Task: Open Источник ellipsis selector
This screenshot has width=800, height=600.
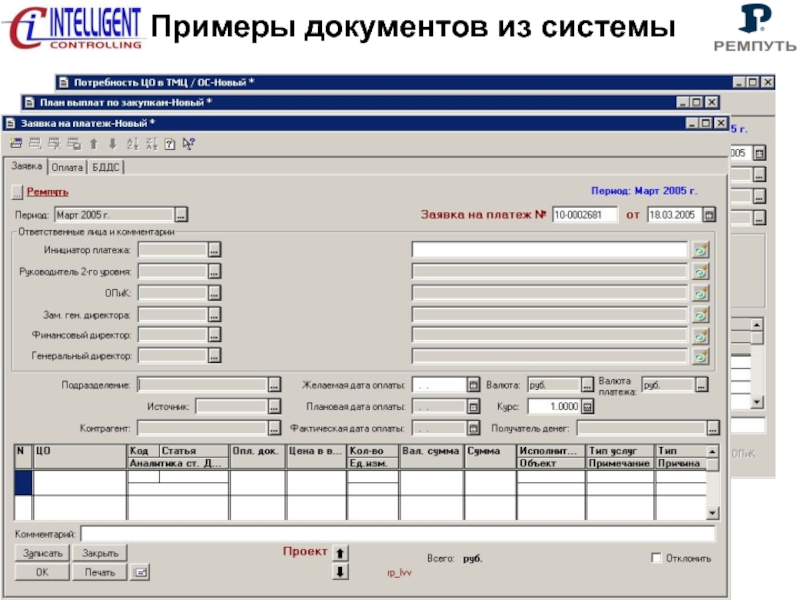Action: click(274, 407)
